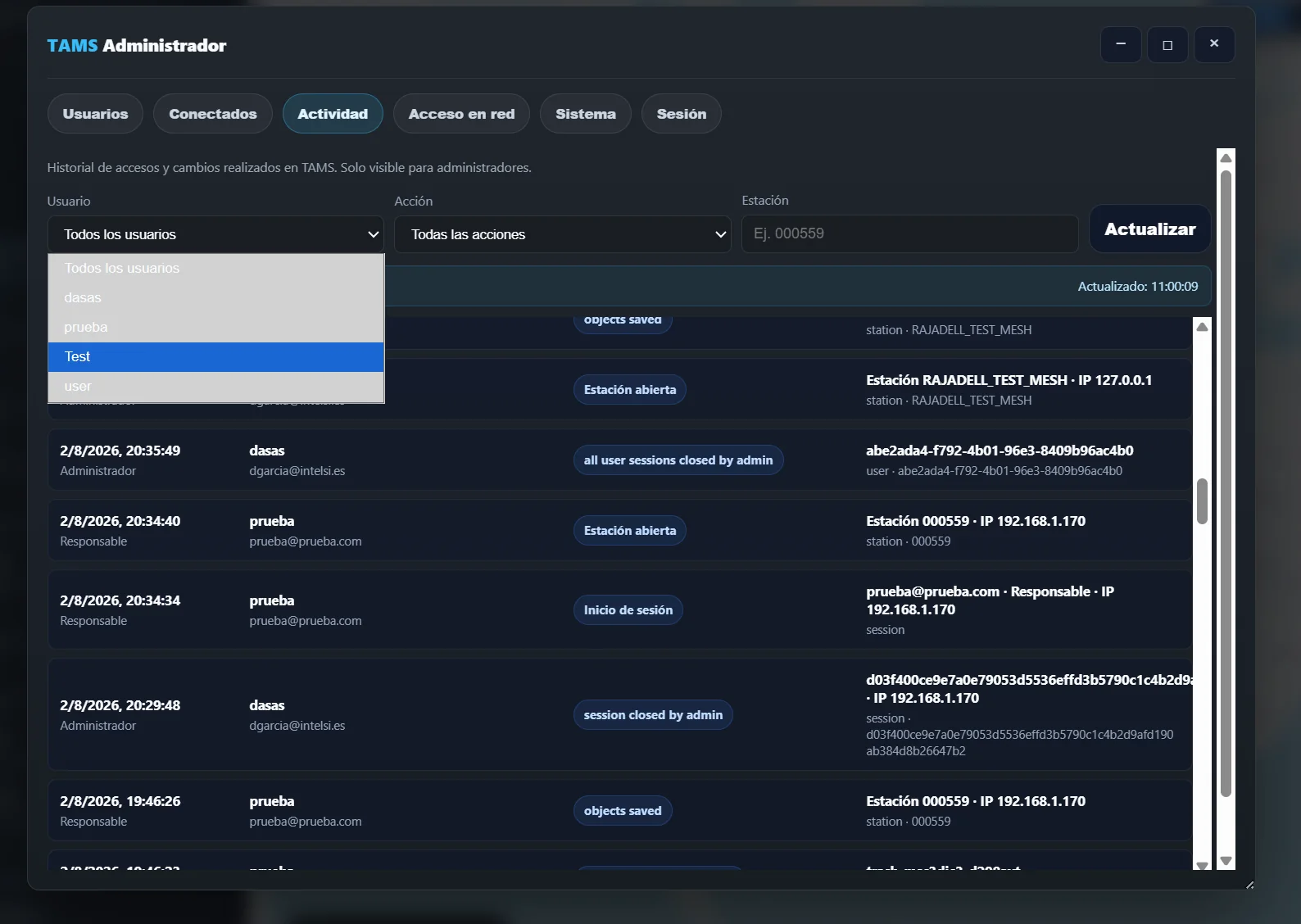Click email 'prueba@prueba.com' at 20:34:40
The width and height of the screenshot is (1301, 924).
[306, 541]
